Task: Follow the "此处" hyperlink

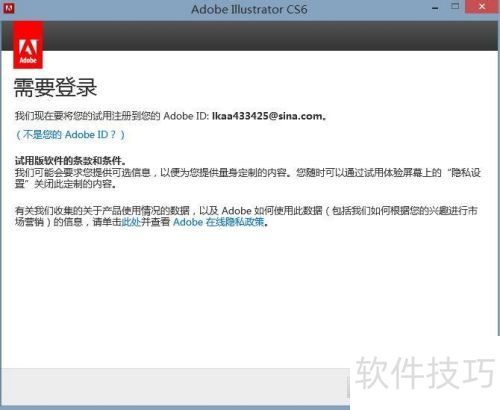Action: [131, 222]
